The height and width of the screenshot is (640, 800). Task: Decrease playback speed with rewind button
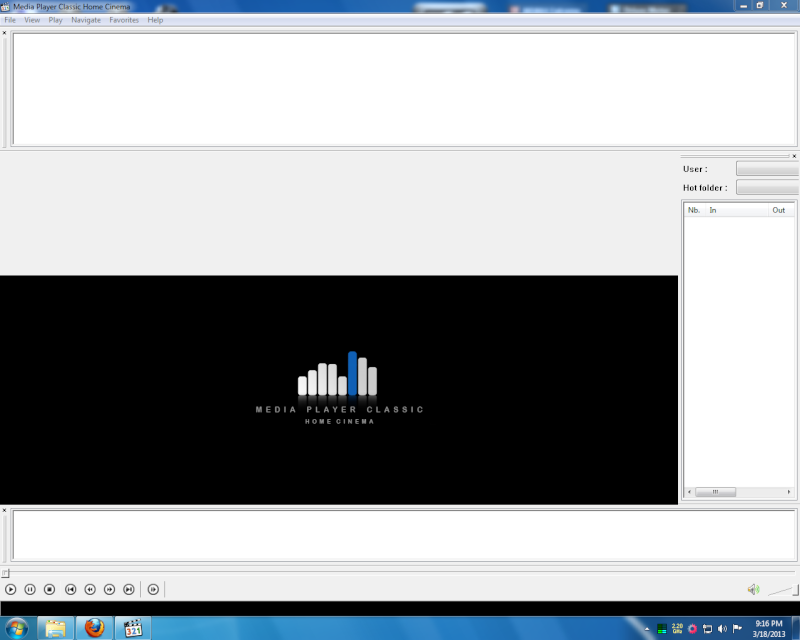click(90, 589)
